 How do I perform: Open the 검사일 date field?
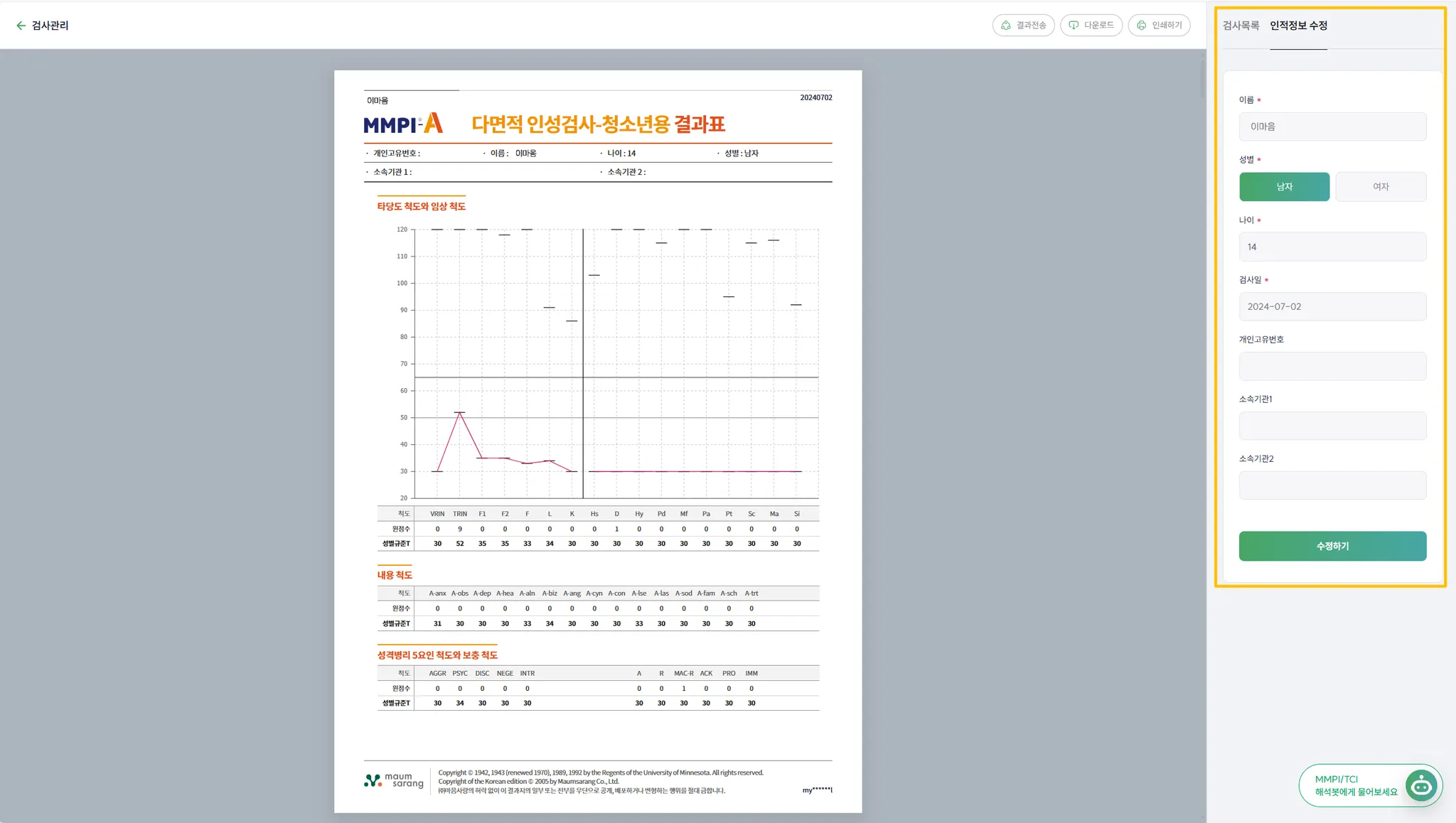1332,306
